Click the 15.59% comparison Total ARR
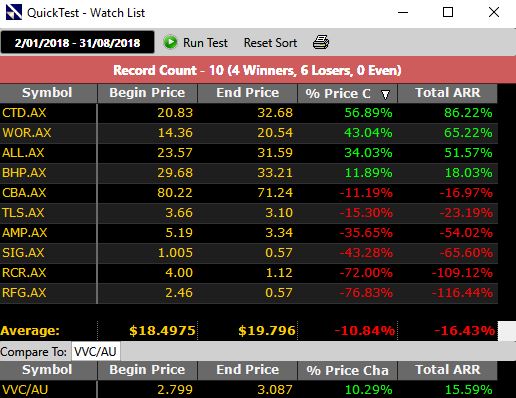 pyautogui.click(x=468, y=389)
